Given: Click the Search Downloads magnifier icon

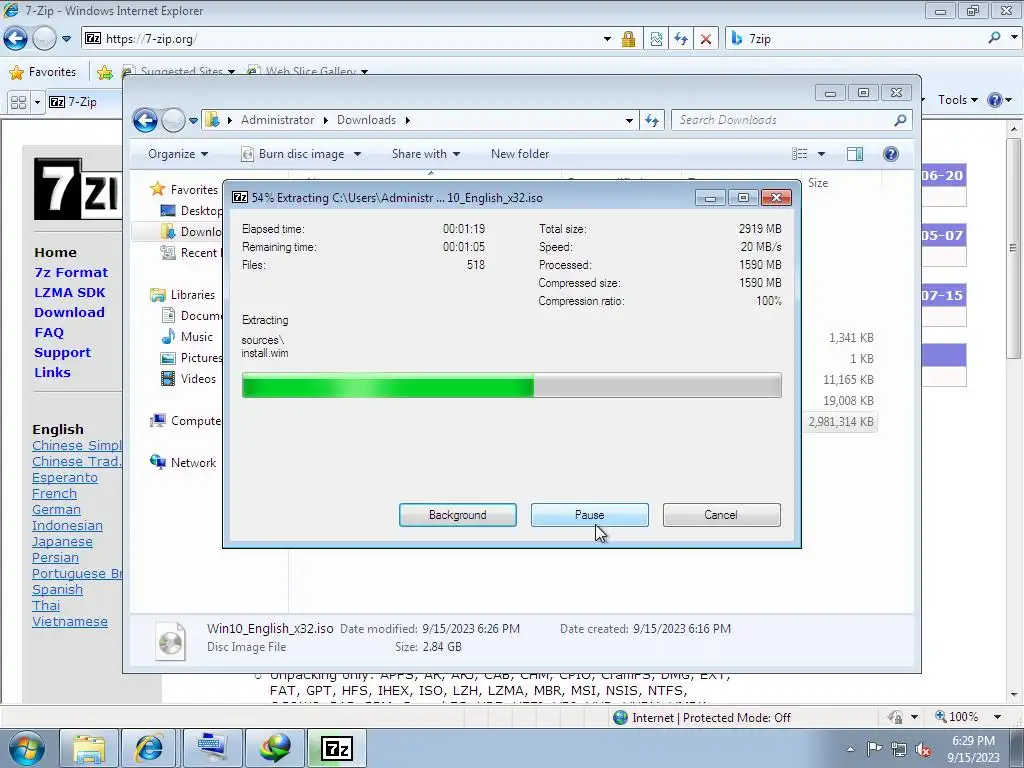Looking at the screenshot, I should [x=901, y=120].
